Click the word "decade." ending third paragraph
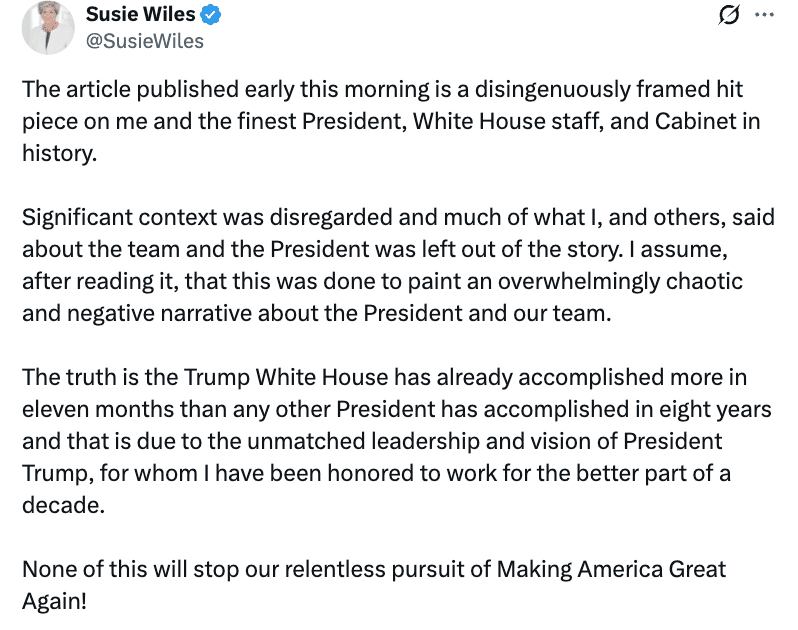This screenshot has width=798, height=630. point(62,506)
